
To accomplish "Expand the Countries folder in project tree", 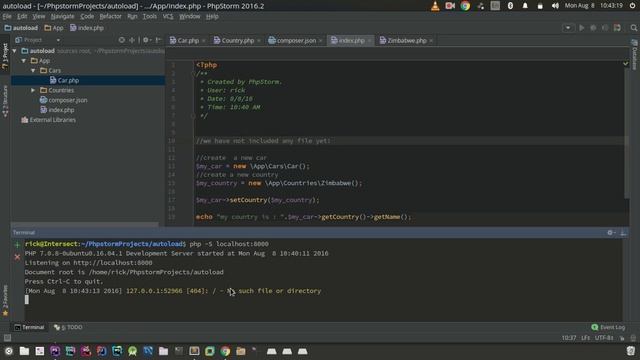I will 33,90.
